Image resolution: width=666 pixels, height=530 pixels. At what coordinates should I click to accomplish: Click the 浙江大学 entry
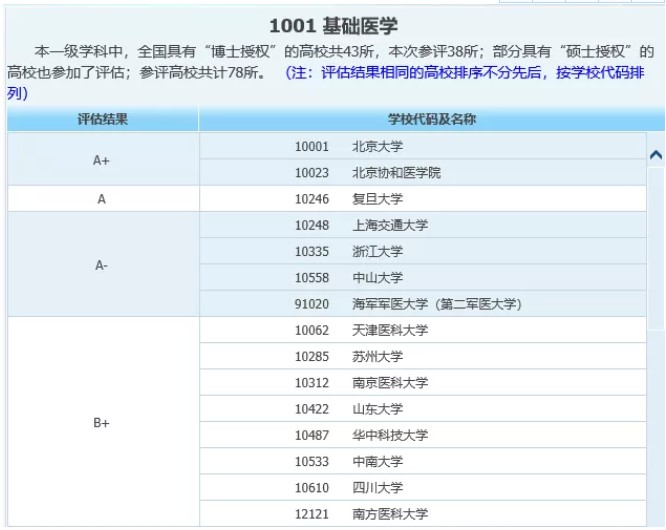pyautogui.click(x=377, y=251)
